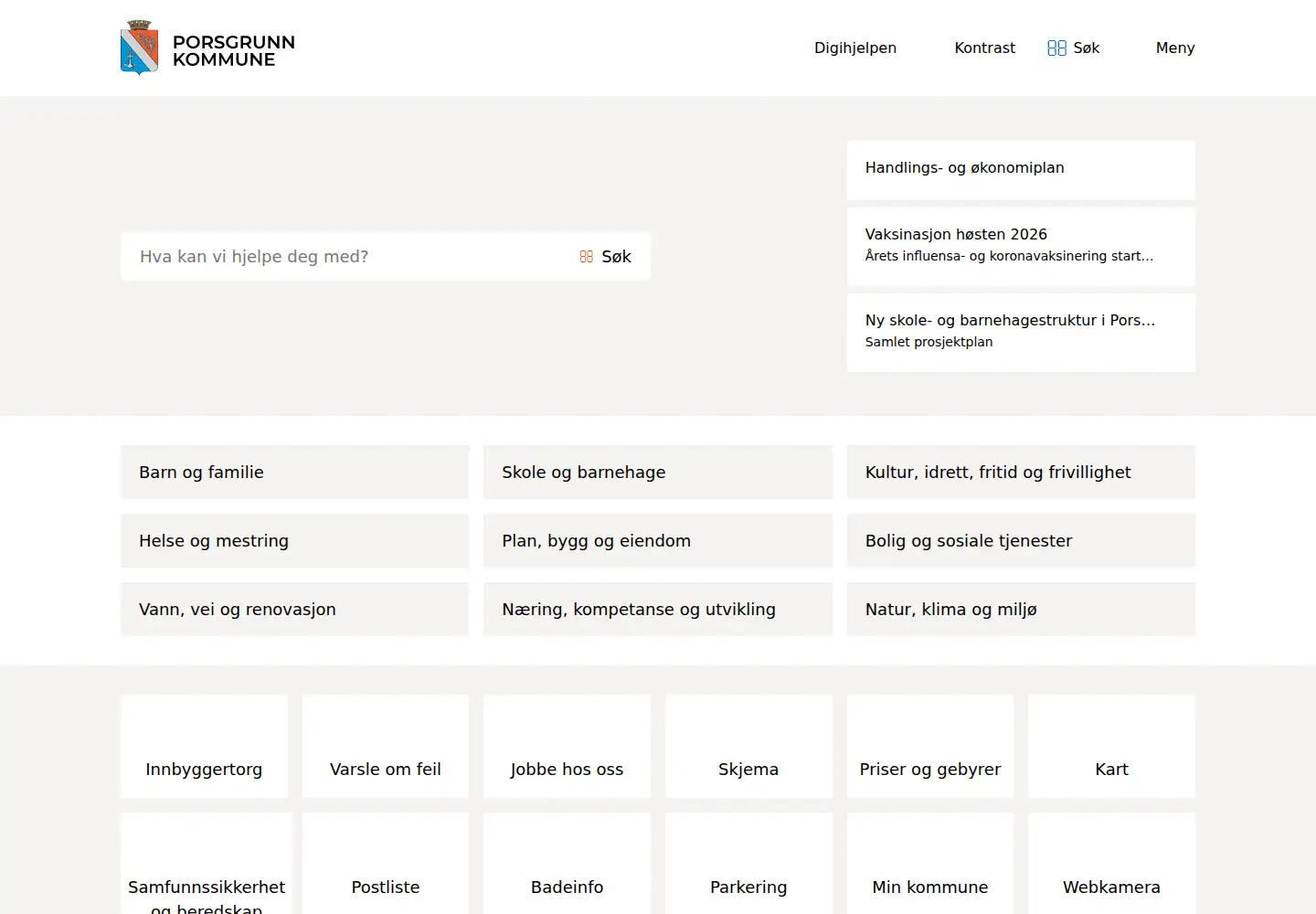Viewport: 1316px width, 914px height.
Task: Open the Meny navigation menu
Action: click(x=1175, y=48)
